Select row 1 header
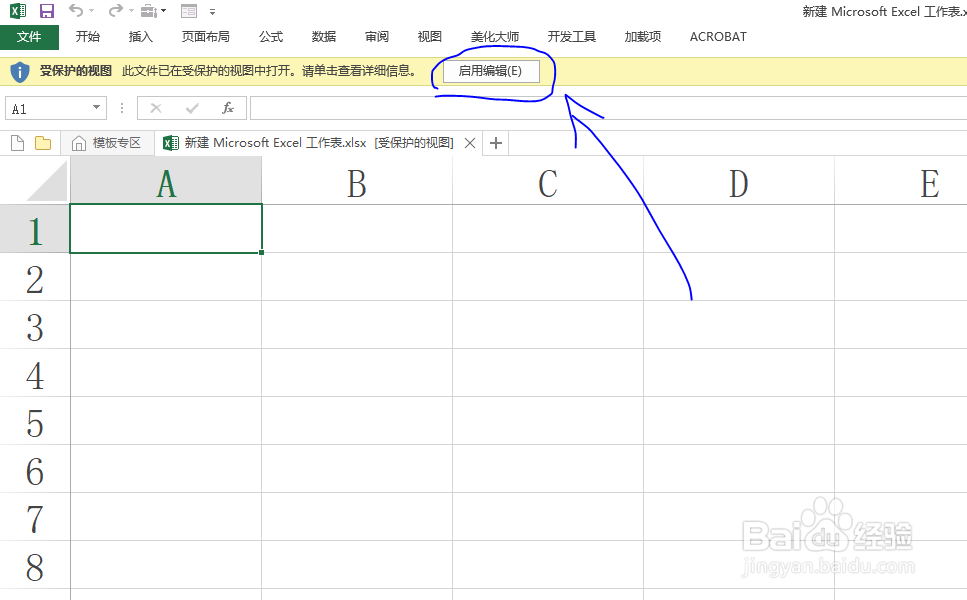This screenshot has height=600, width=967. [x=35, y=228]
